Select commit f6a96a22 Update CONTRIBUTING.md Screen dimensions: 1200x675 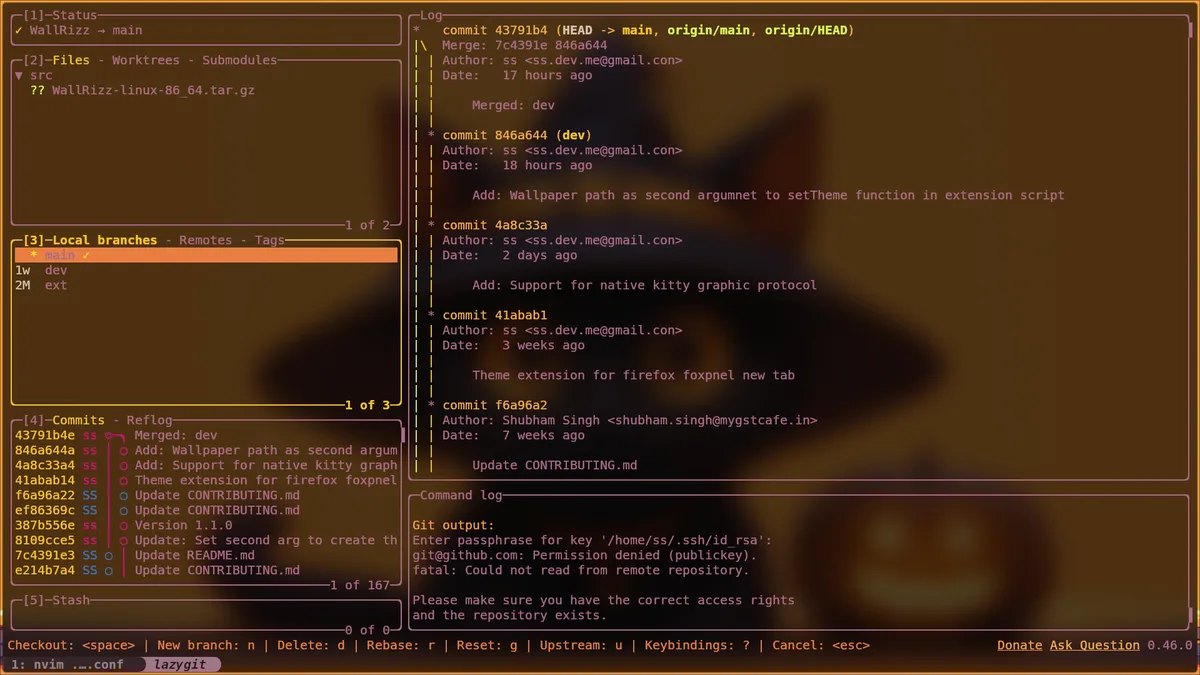206,495
